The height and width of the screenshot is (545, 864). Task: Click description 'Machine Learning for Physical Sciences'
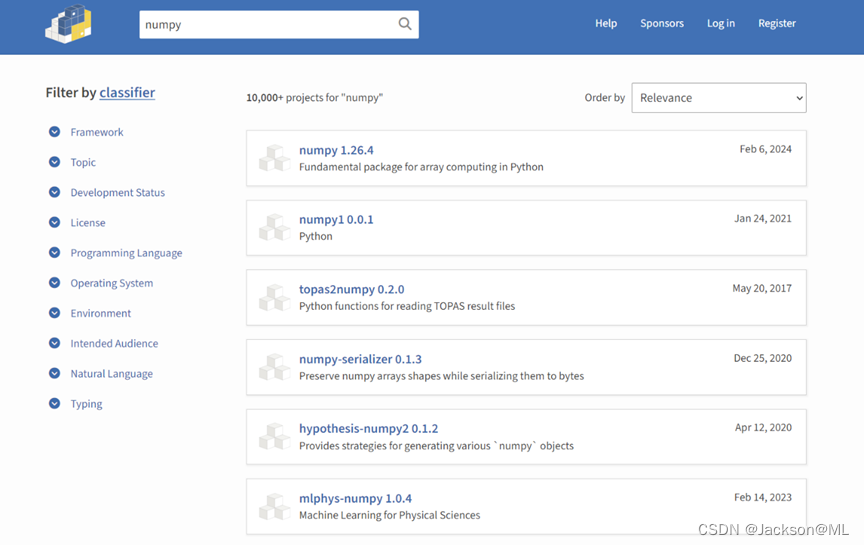(x=390, y=515)
